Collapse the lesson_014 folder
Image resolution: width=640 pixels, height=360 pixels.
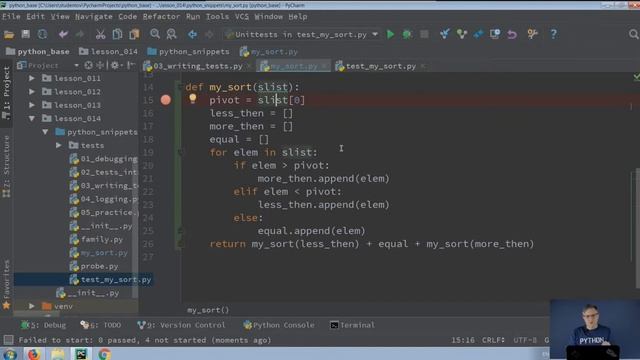32,118
